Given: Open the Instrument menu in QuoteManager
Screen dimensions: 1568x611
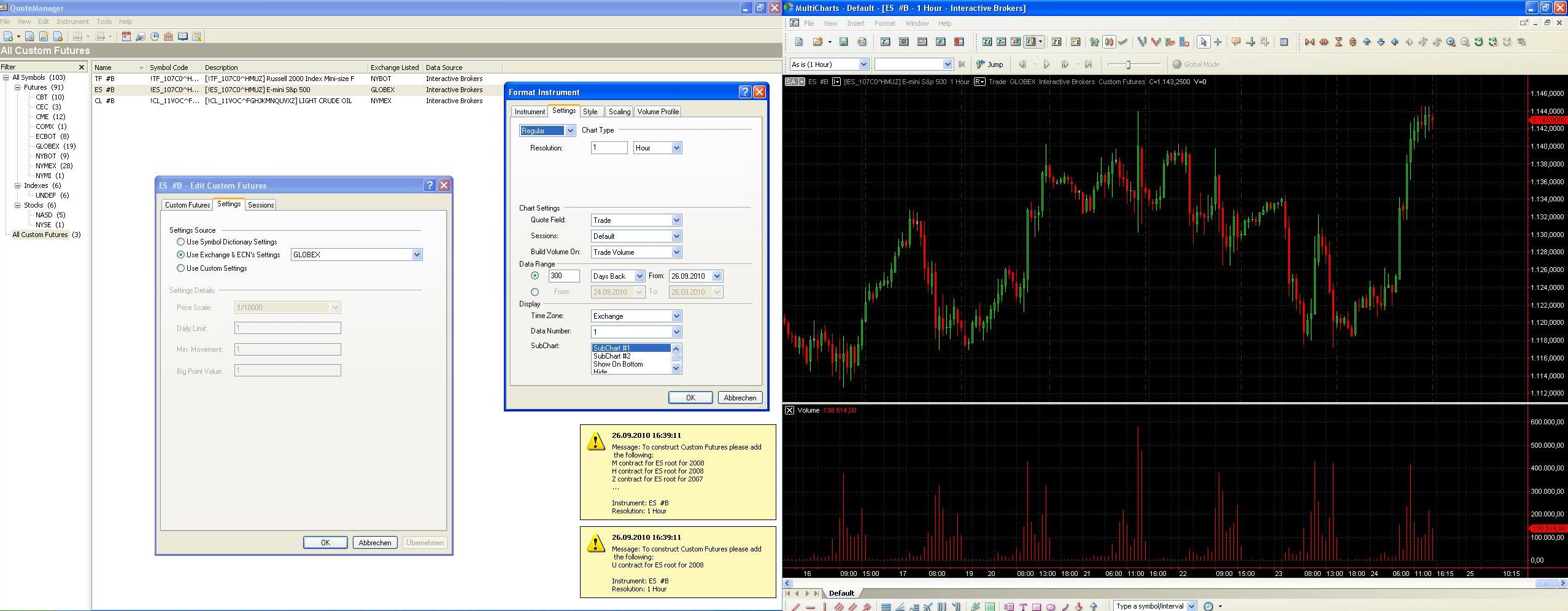Looking at the screenshot, I should 72,21.
